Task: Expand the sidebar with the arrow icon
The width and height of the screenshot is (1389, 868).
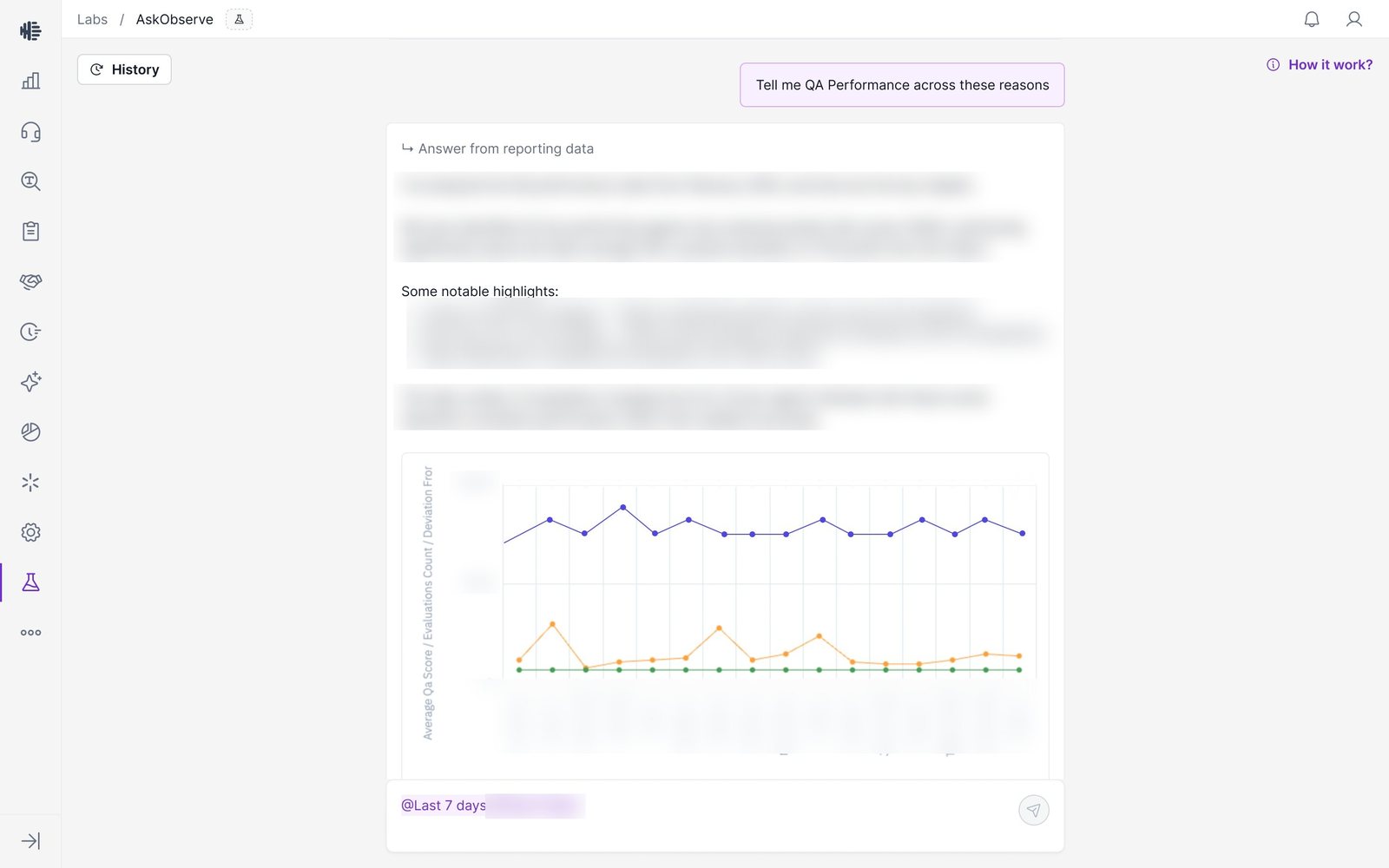Action: tap(30, 841)
